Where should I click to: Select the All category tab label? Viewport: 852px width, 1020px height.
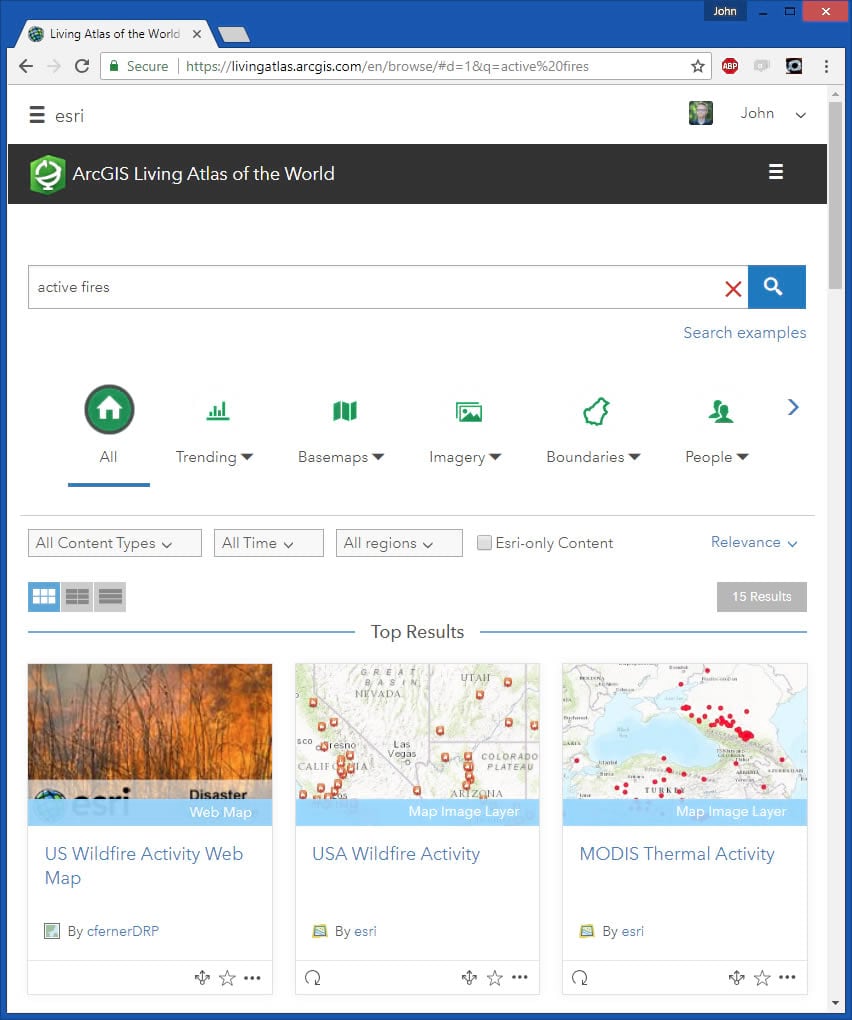[x=109, y=457]
